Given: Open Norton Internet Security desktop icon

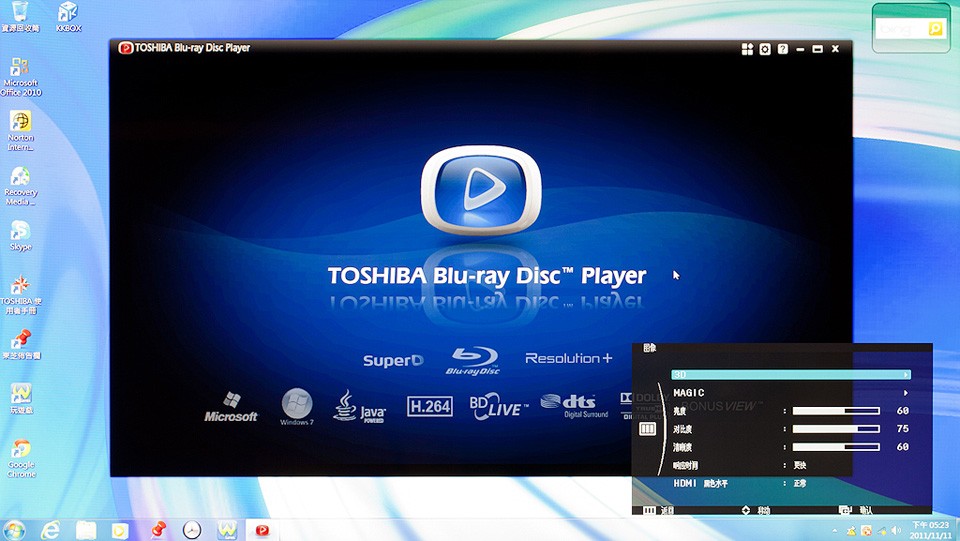Looking at the screenshot, I should click(x=20, y=127).
